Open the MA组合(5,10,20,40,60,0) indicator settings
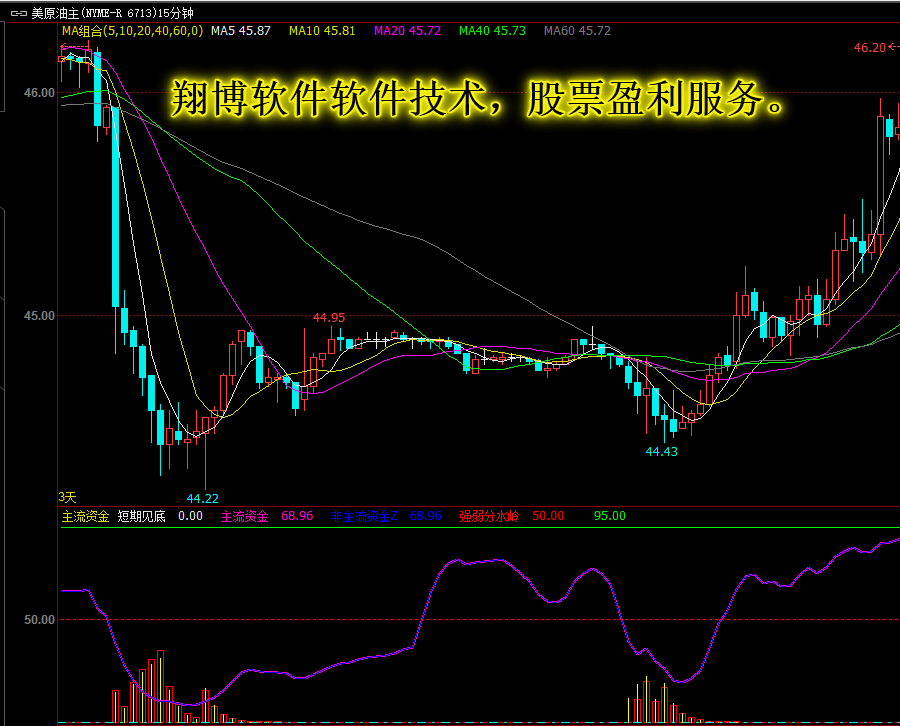 tap(133, 31)
